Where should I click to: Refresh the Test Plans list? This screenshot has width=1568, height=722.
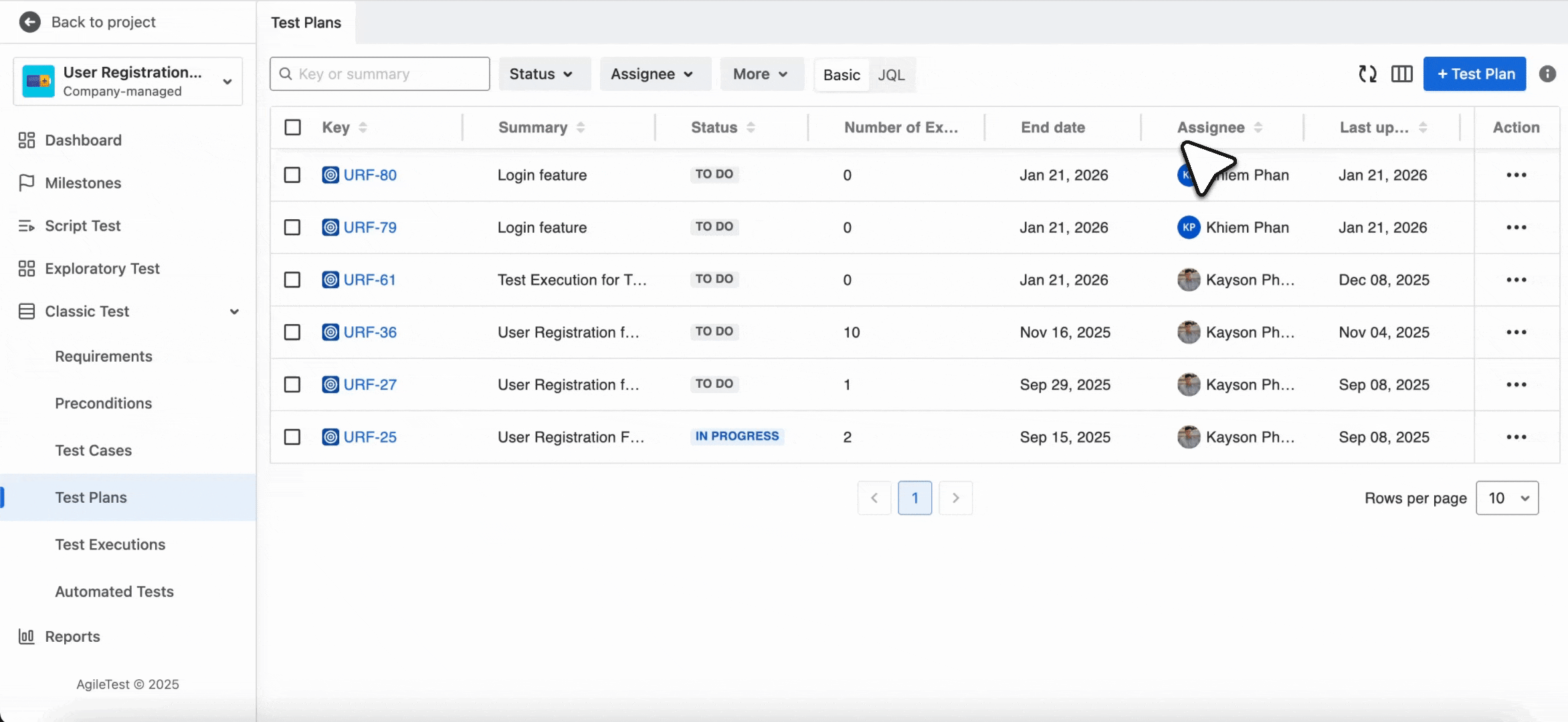[x=1367, y=74]
